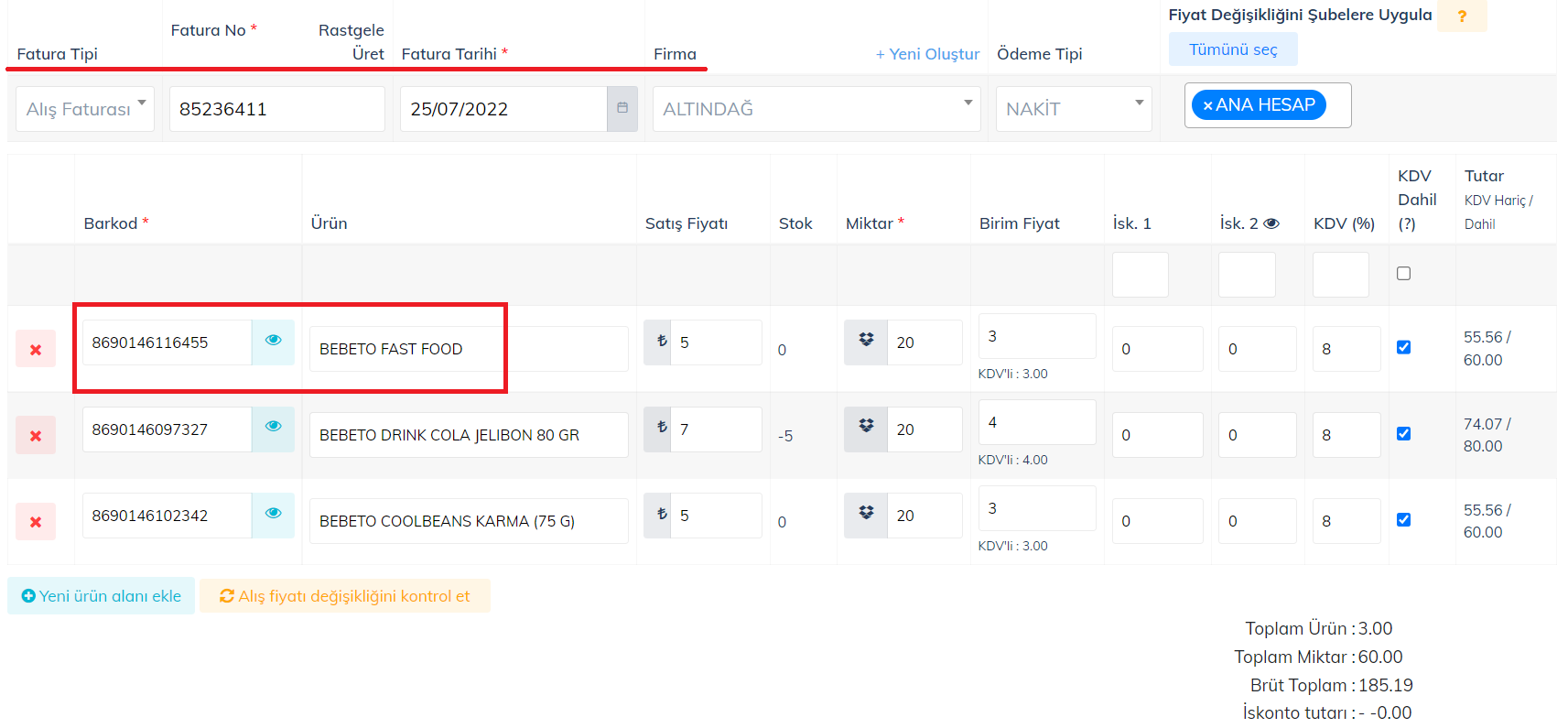Click the BEBETO FAST FOOD product field

pyautogui.click(x=469, y=349)
